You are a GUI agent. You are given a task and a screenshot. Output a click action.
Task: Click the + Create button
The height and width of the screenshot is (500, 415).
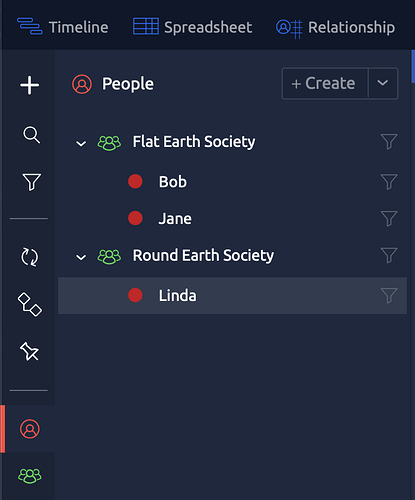325,83
